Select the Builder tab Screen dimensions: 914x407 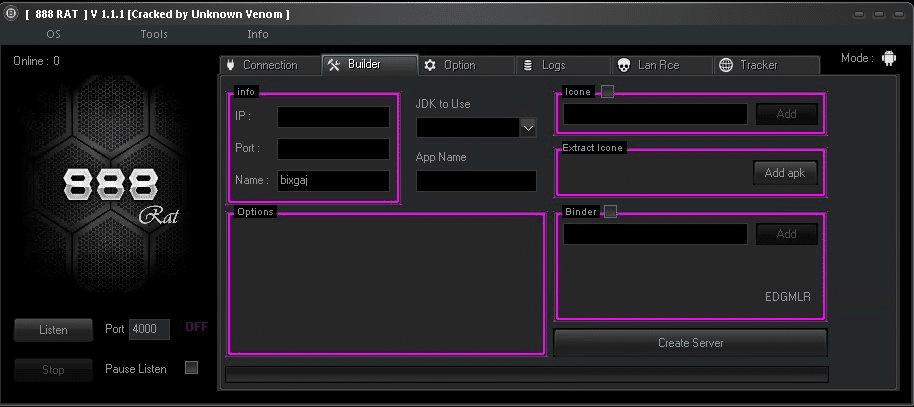(370, 64)
